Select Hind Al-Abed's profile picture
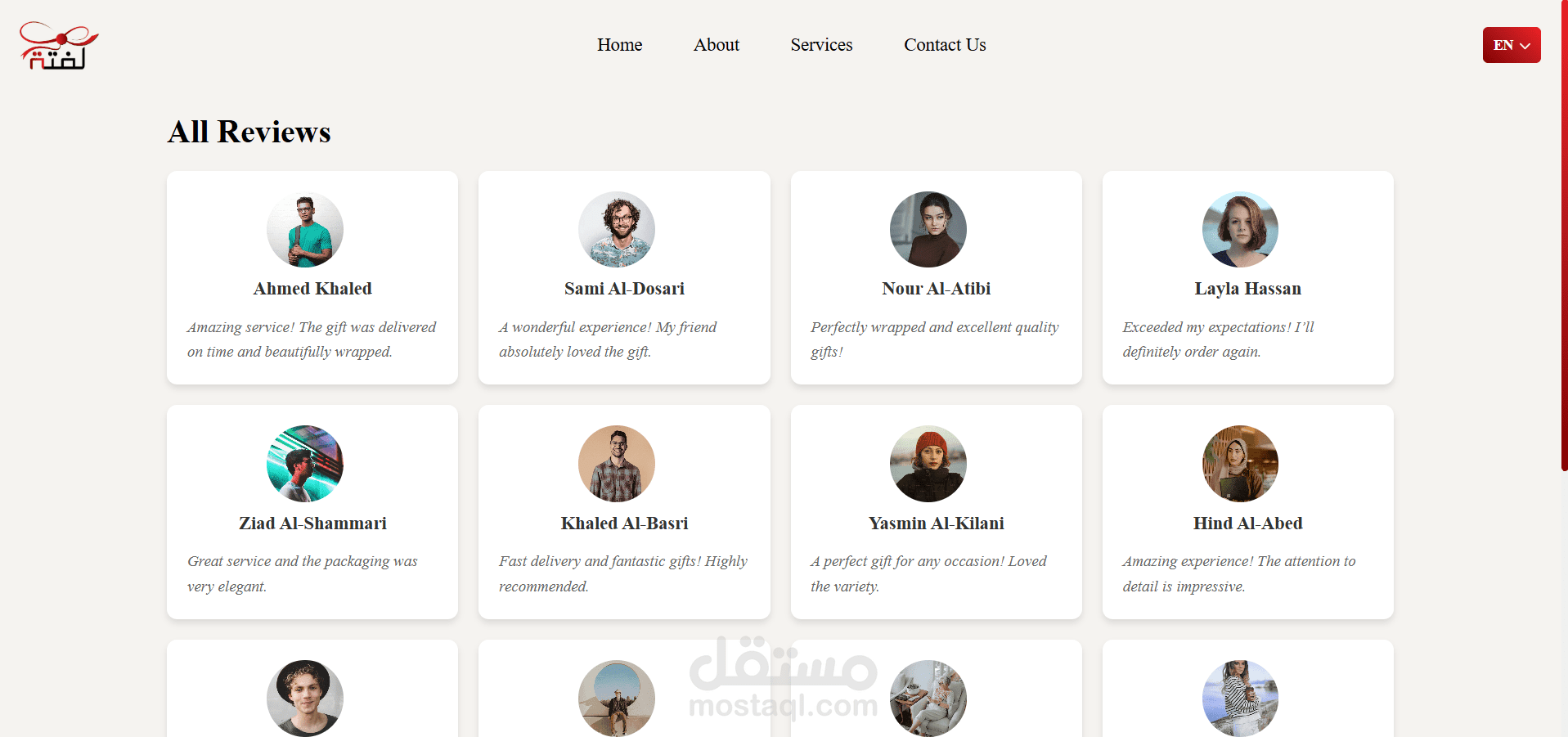Screen dimensions: 1568x737 tap(1240, 464)
